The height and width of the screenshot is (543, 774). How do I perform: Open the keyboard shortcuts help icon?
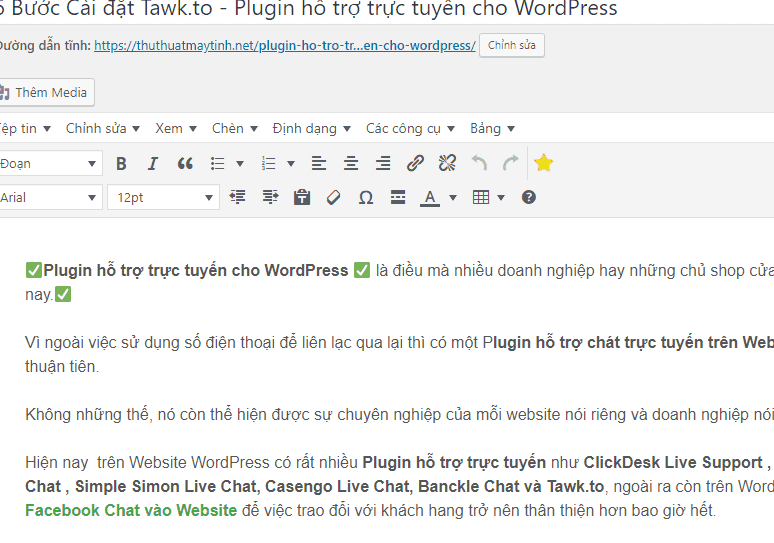click(529, 198)
